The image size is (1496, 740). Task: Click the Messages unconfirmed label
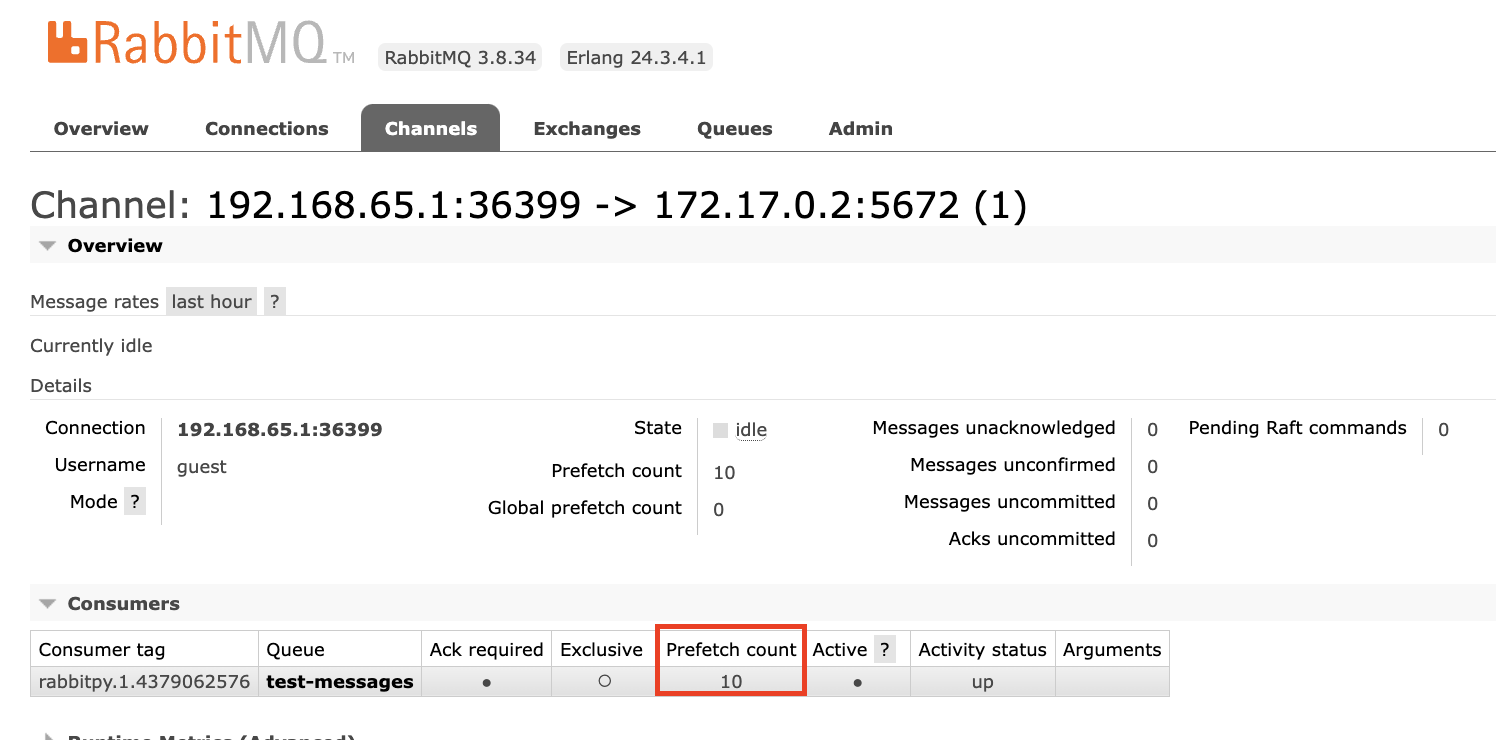(1013, 465)
